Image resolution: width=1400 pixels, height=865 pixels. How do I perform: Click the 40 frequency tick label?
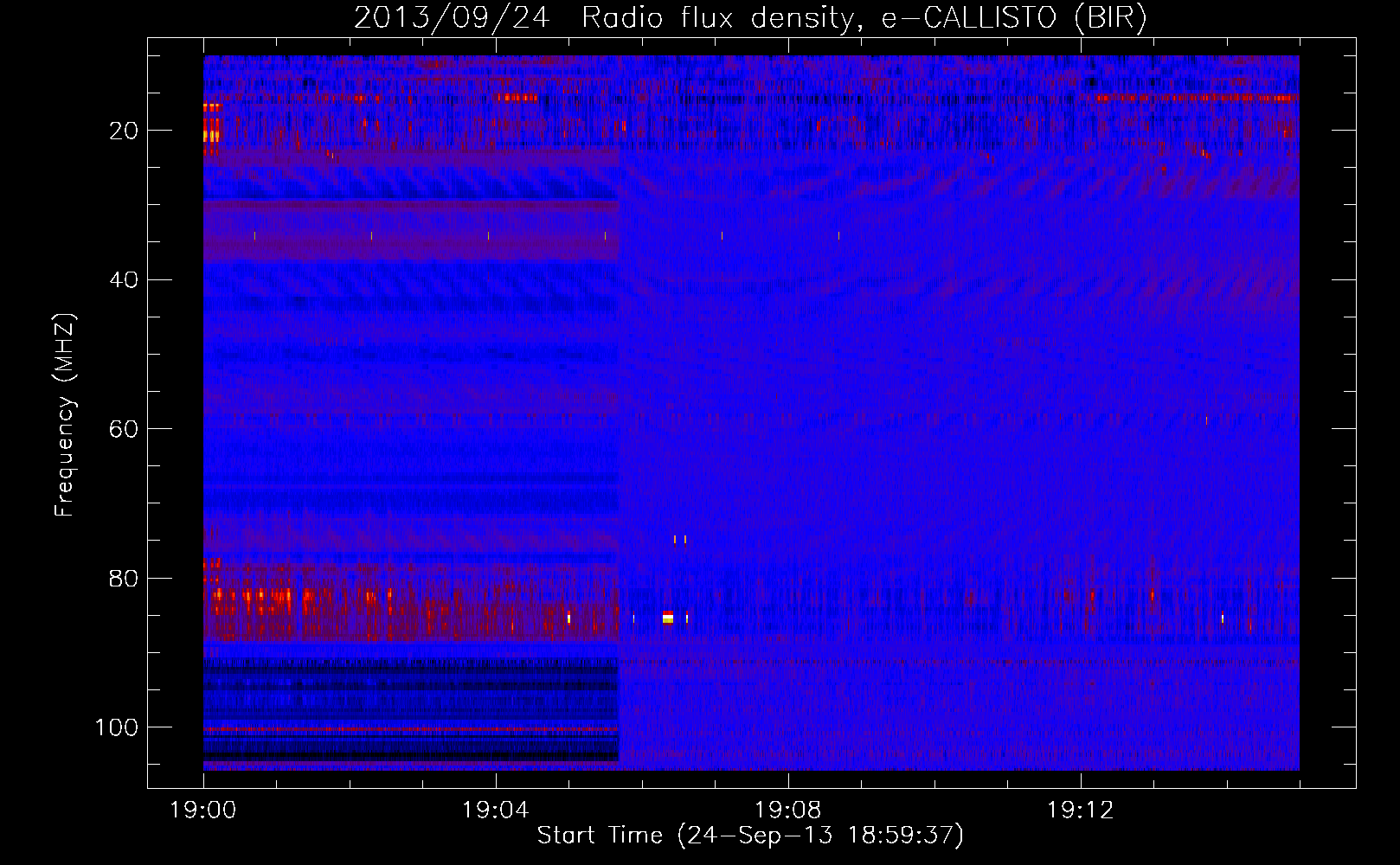coord(125,279)
